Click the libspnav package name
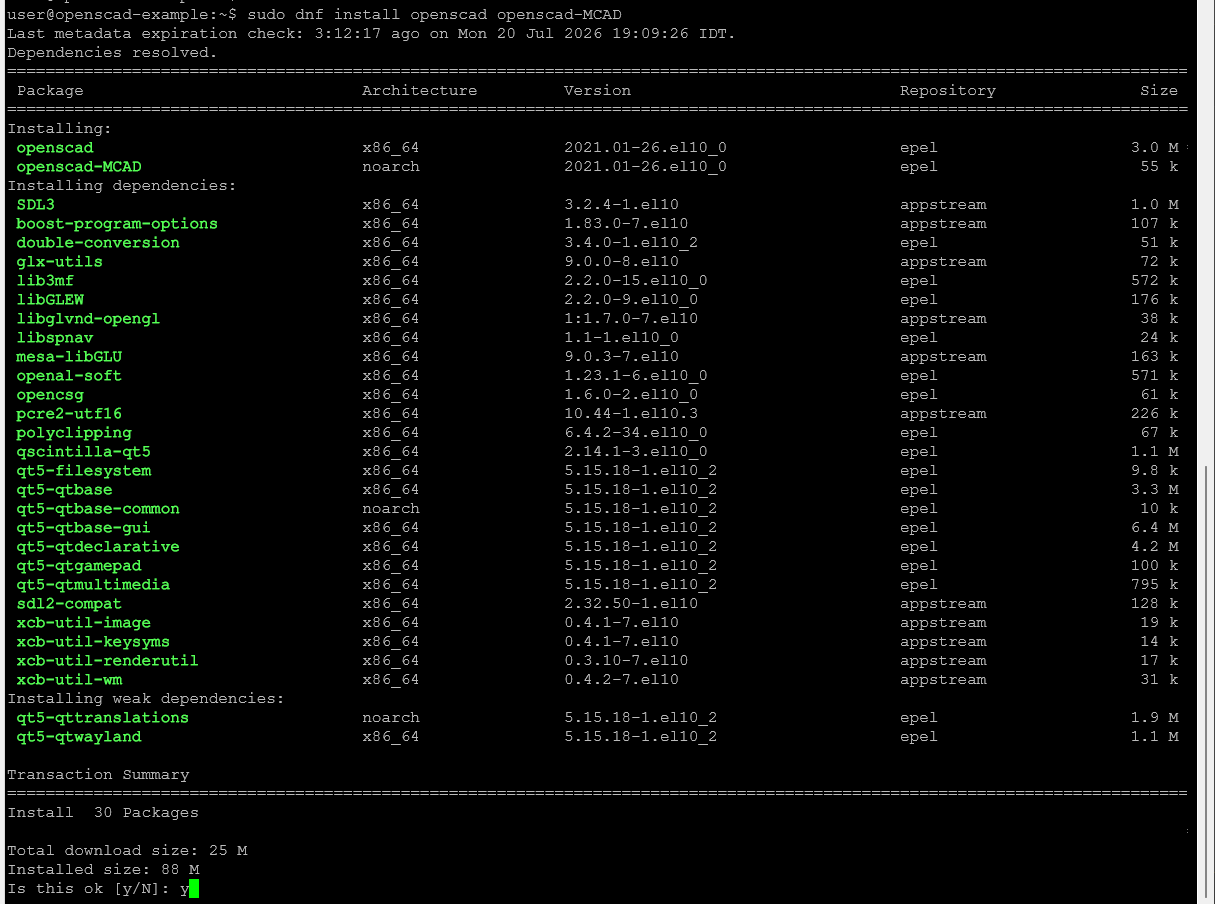The width and height of the screenshot is (1215, 904). click(55, 338)
